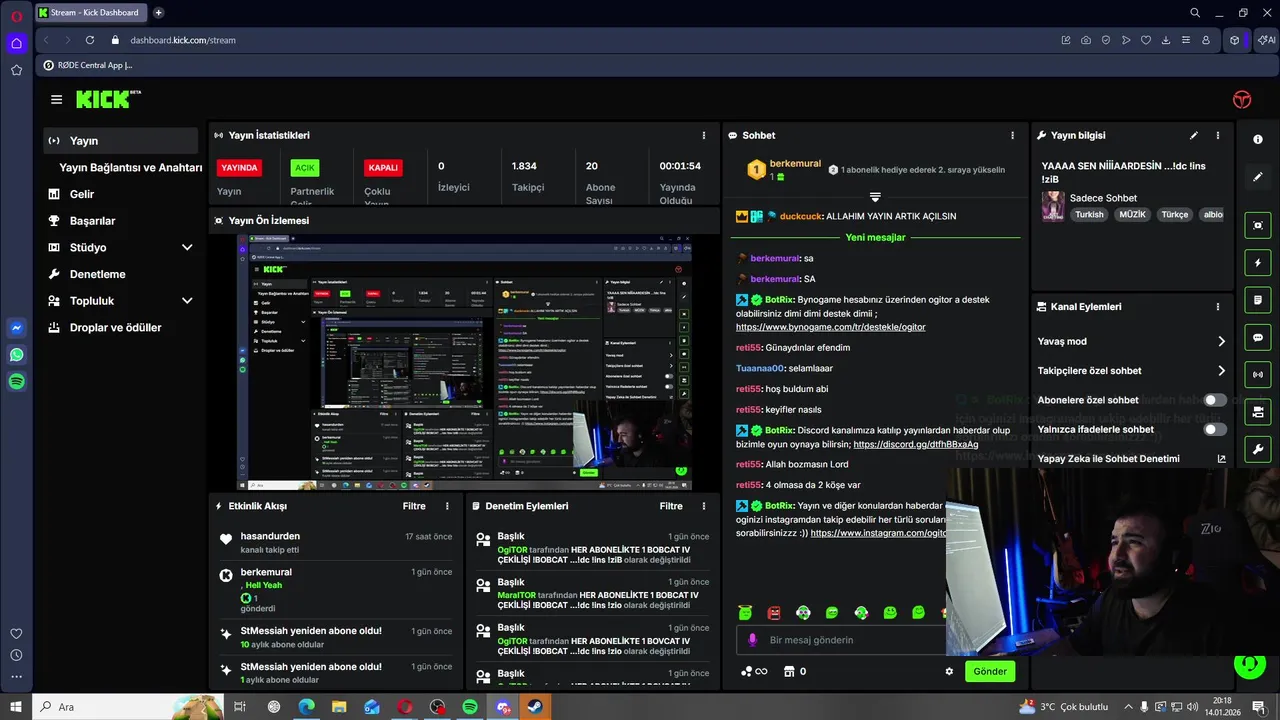
Task: Click the channel points infinity icon
Action: pos(754,671)
